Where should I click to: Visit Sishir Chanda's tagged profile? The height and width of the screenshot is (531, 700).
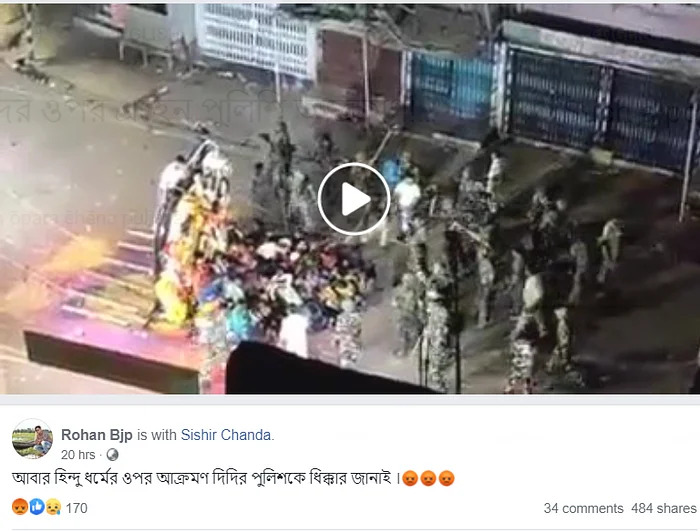225,435
